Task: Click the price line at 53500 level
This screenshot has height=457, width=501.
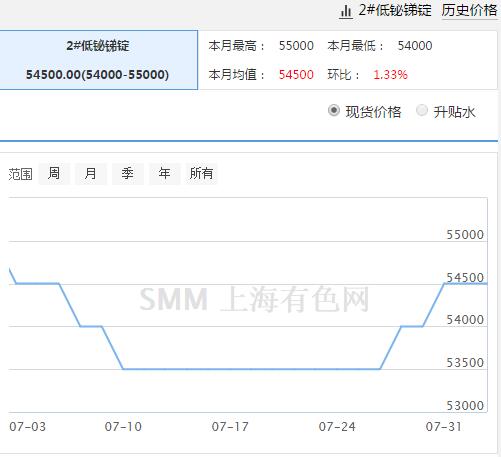Action: point(252,369)
